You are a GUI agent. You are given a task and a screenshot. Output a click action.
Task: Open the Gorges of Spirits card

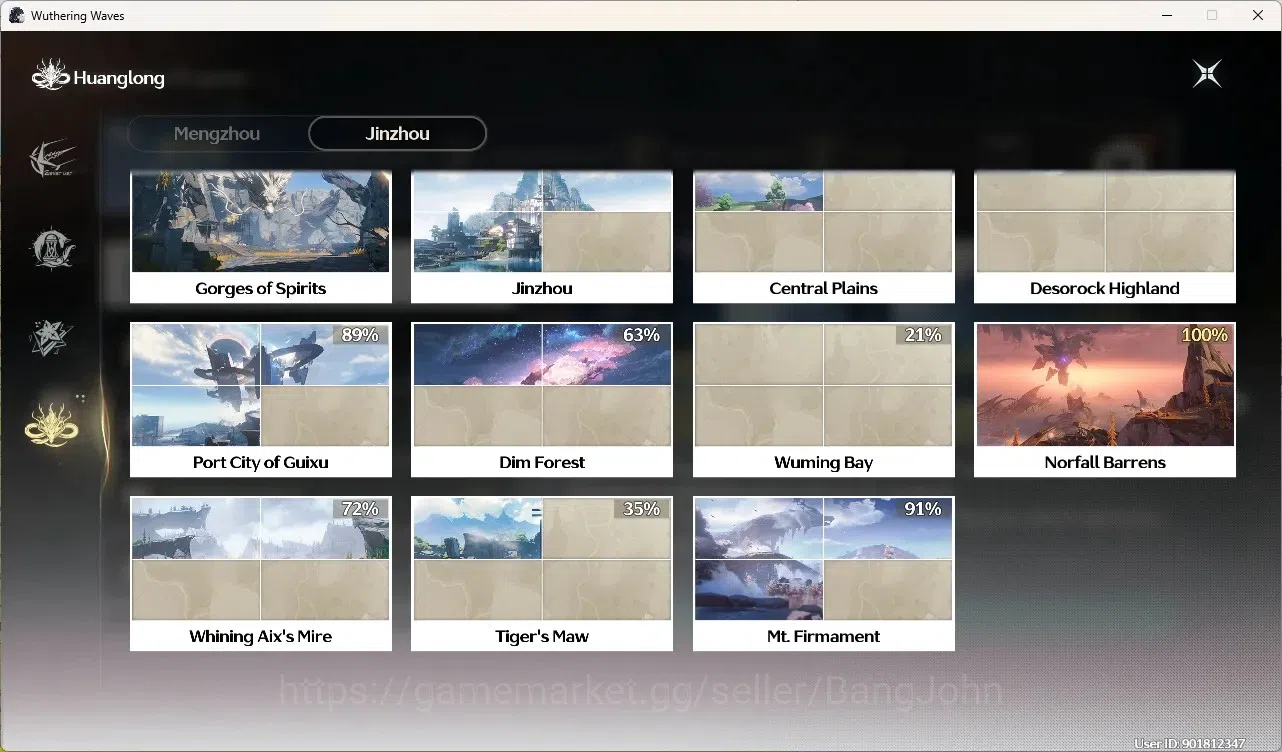(261, 237)
